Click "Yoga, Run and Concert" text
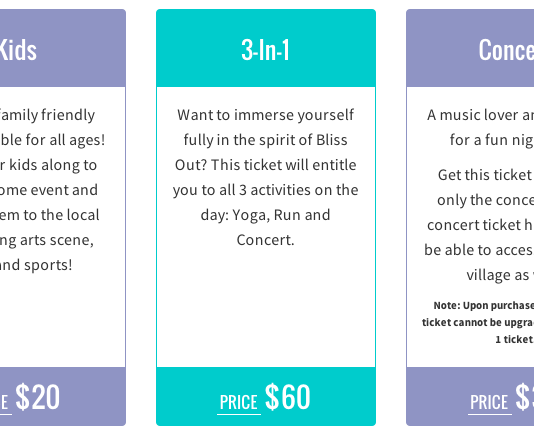 point(266,228)
